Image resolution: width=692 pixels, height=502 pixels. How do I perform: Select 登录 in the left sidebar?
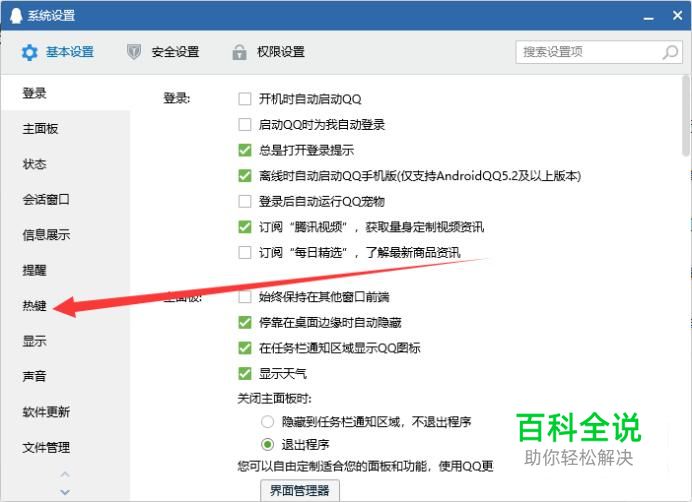click(65, 93)
